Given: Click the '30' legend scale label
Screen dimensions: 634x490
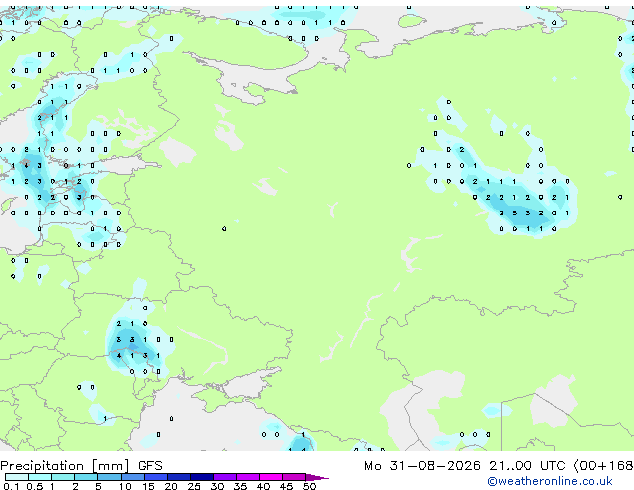Looking at the screenshot, I should [217, 486].
